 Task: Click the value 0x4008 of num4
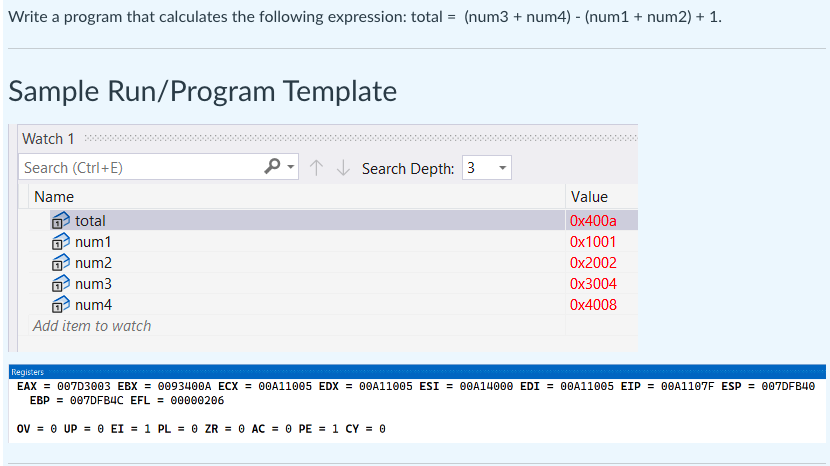(x=593, y=305)
